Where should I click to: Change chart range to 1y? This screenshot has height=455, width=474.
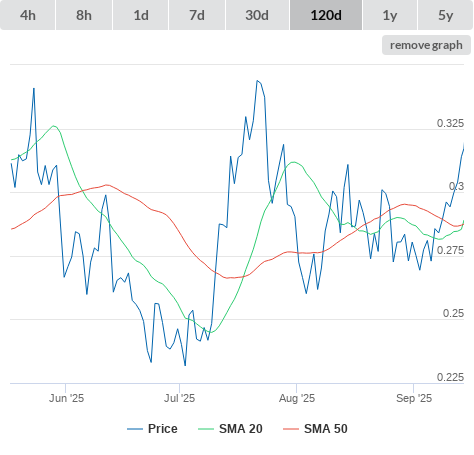pos(390,15)
